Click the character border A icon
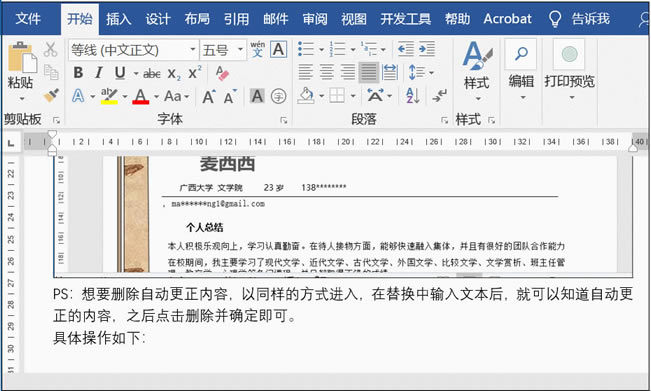The image size is (651, 391). click(279, 49)
